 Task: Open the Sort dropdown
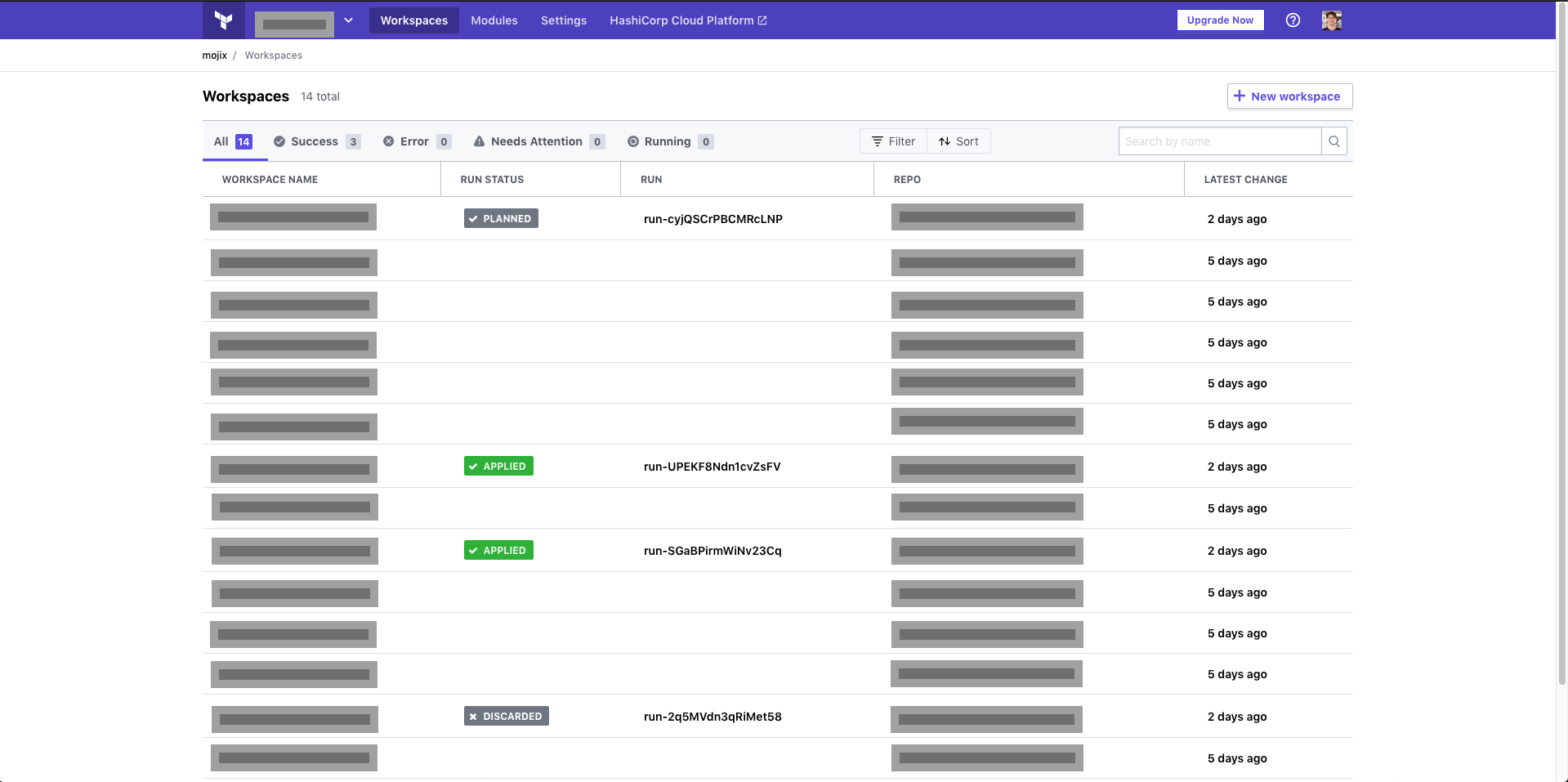pos(958,141)
